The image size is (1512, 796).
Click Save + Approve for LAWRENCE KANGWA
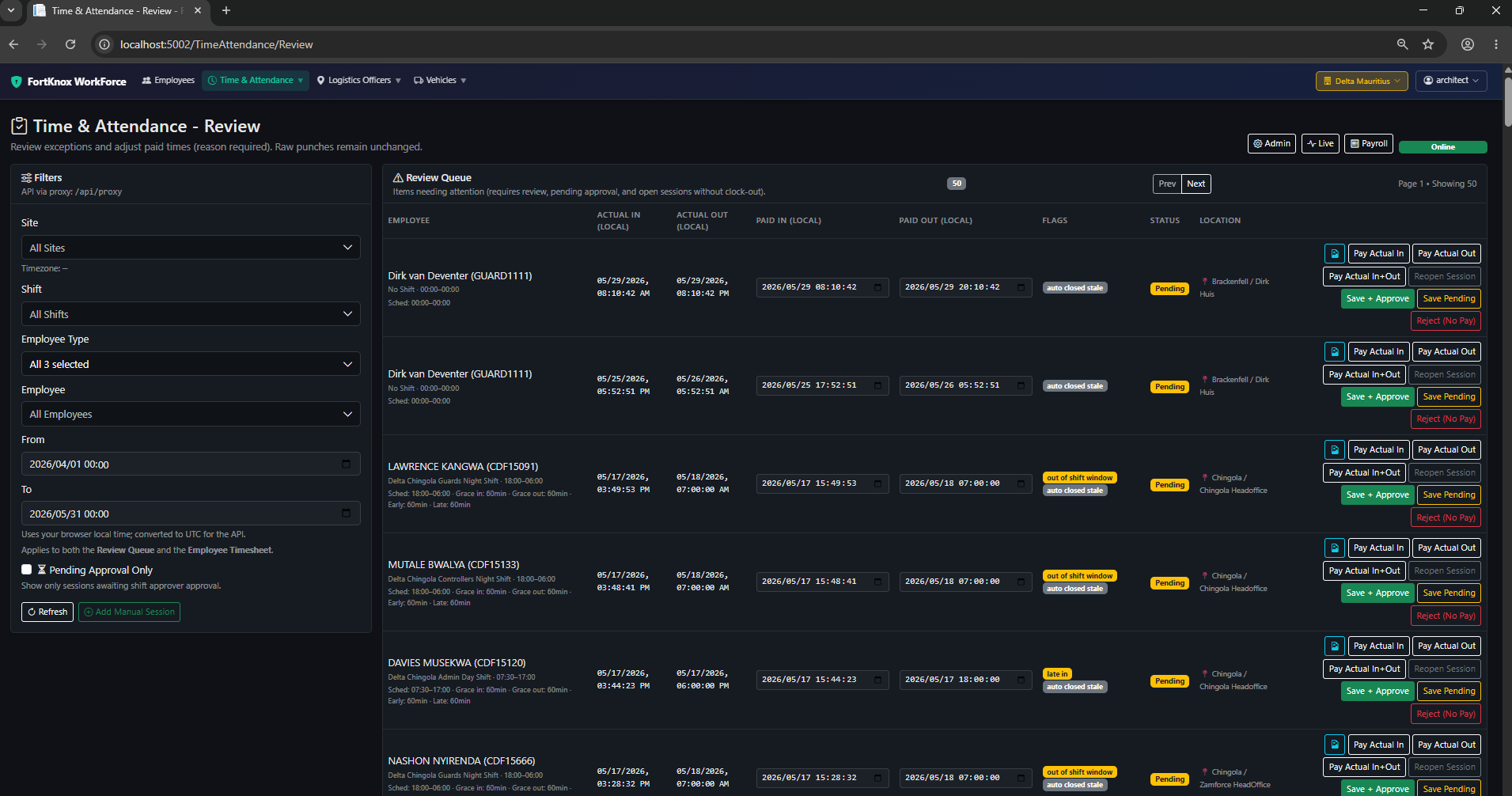[1377, 495]
